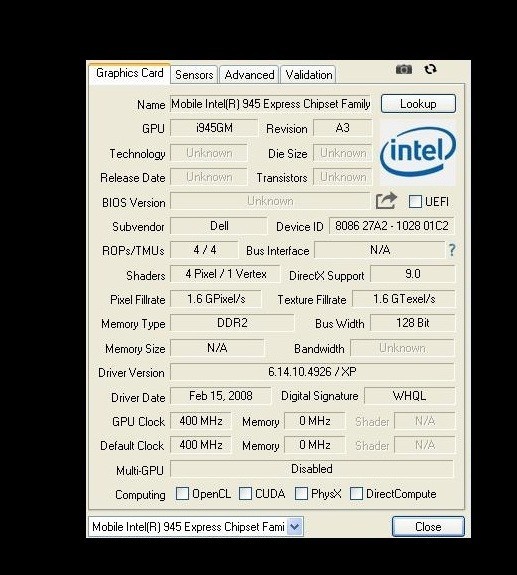Screen dimensions: 517x575
Task: Click the "Computing" label
Action: pos(140,495)
